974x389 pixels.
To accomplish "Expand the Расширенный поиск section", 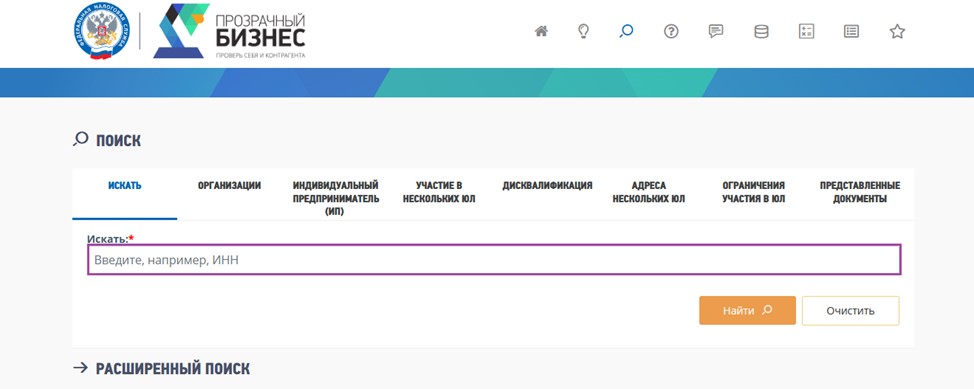I will [162, 368].
